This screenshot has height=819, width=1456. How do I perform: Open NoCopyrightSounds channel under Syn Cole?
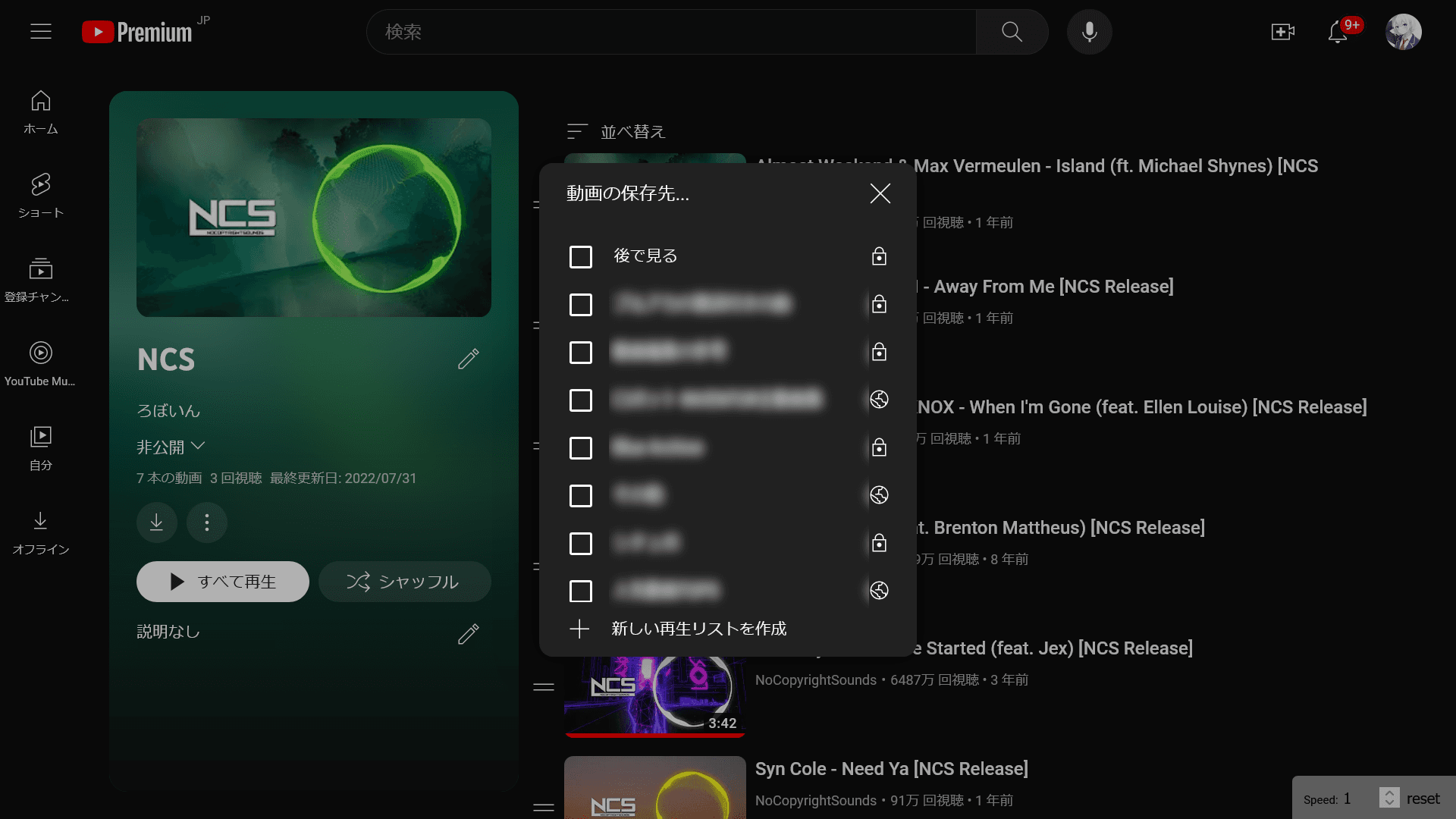click(816, 801)
